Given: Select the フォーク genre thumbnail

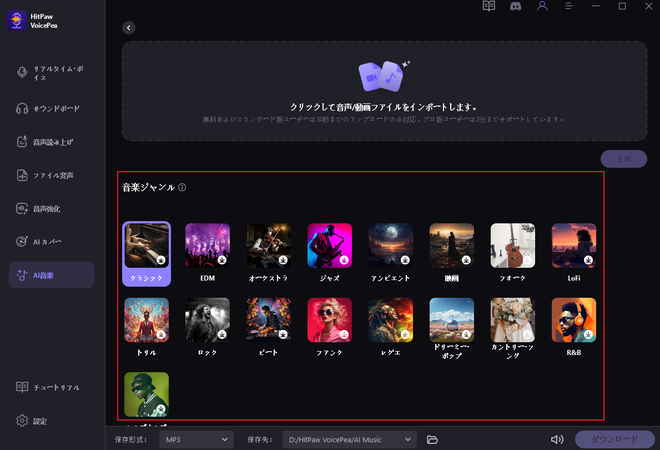Looking at the screenshot, I should (513, 246).
